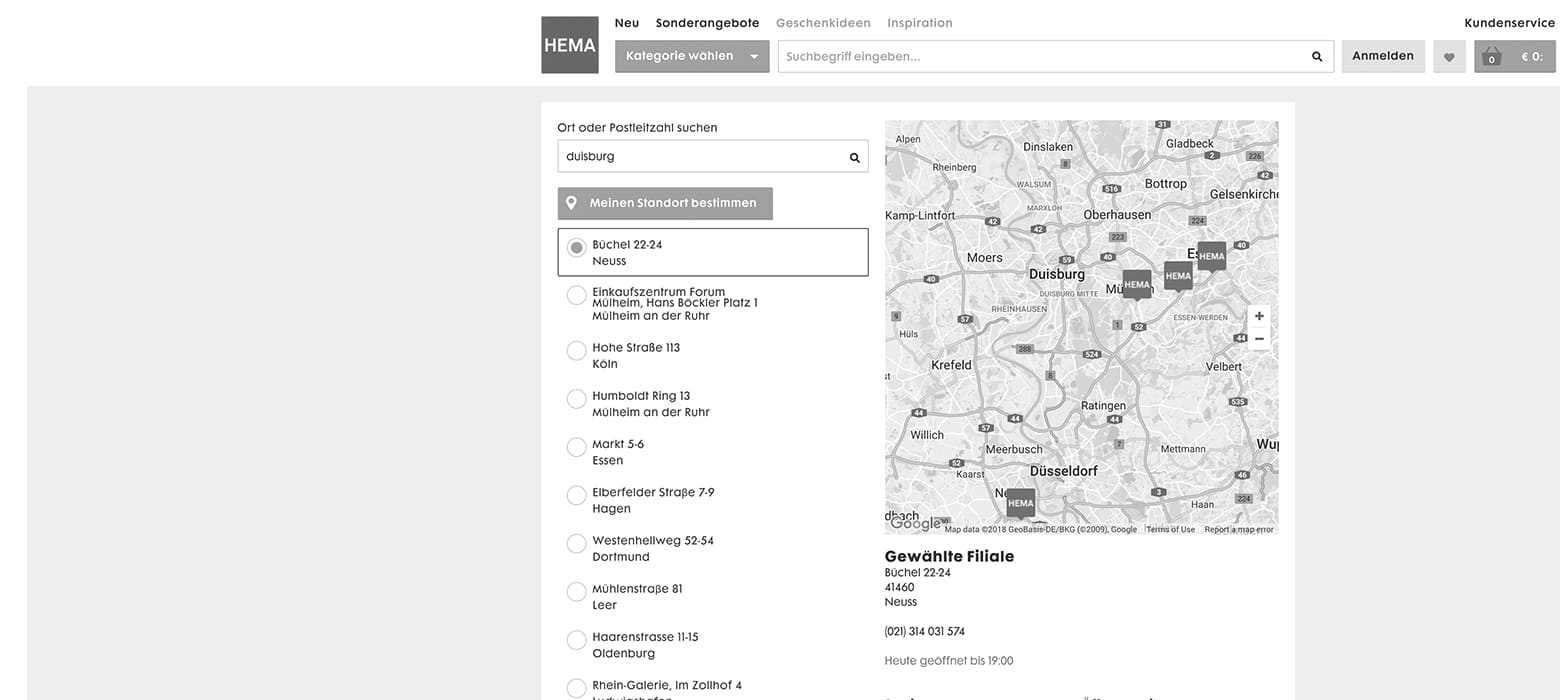Click the HEMA logo

pyautogui.click(x=569, y=45)
